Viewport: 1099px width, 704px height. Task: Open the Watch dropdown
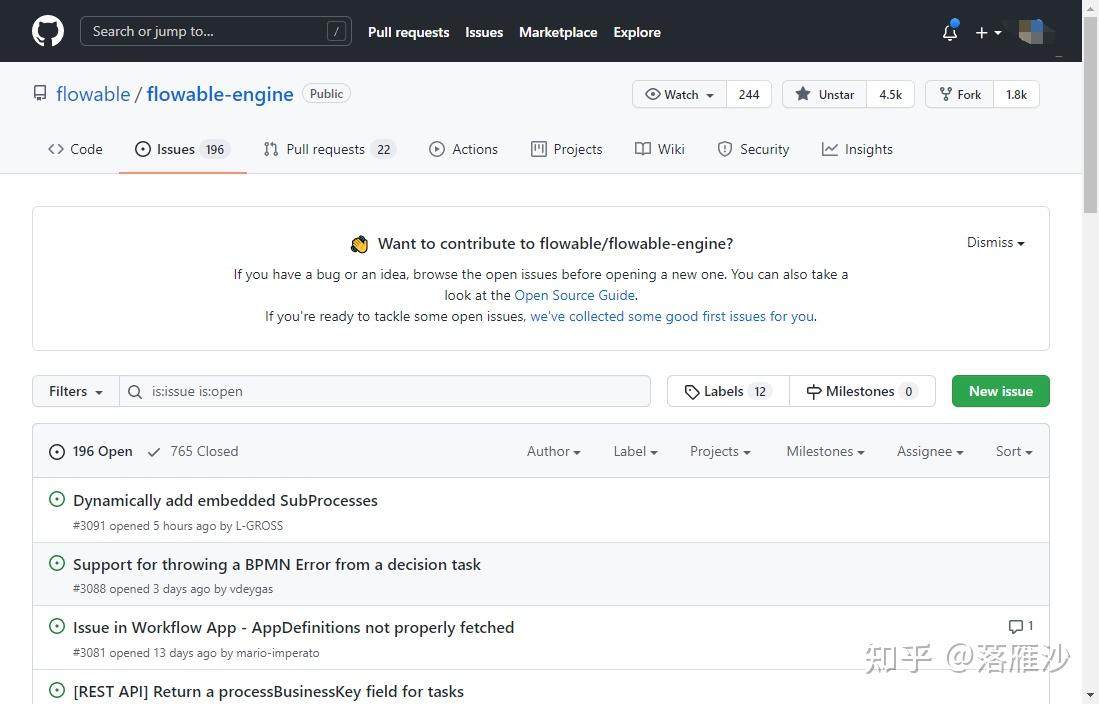(x=680, y=94)
